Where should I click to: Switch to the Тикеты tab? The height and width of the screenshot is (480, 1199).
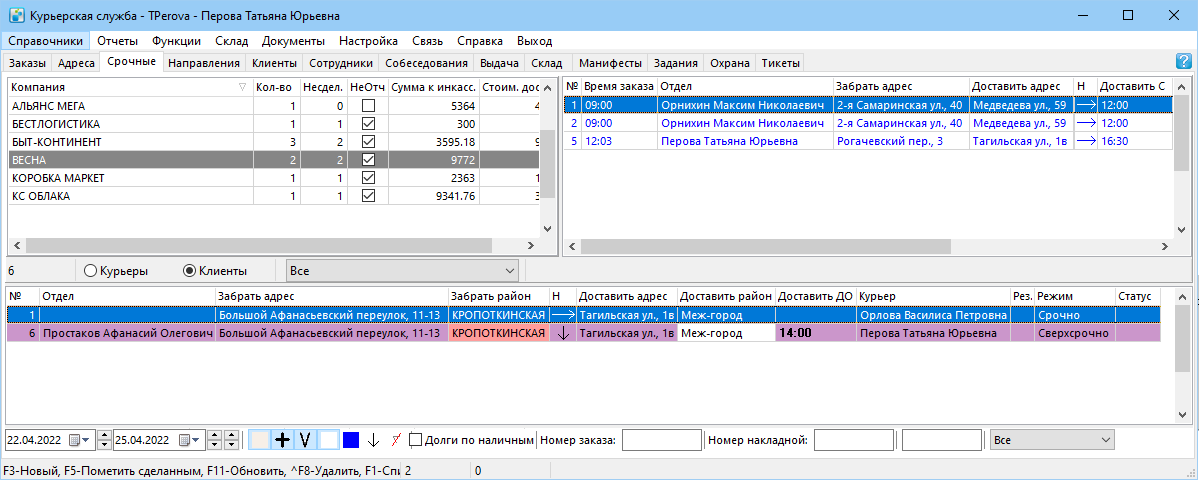coord(781,63)
